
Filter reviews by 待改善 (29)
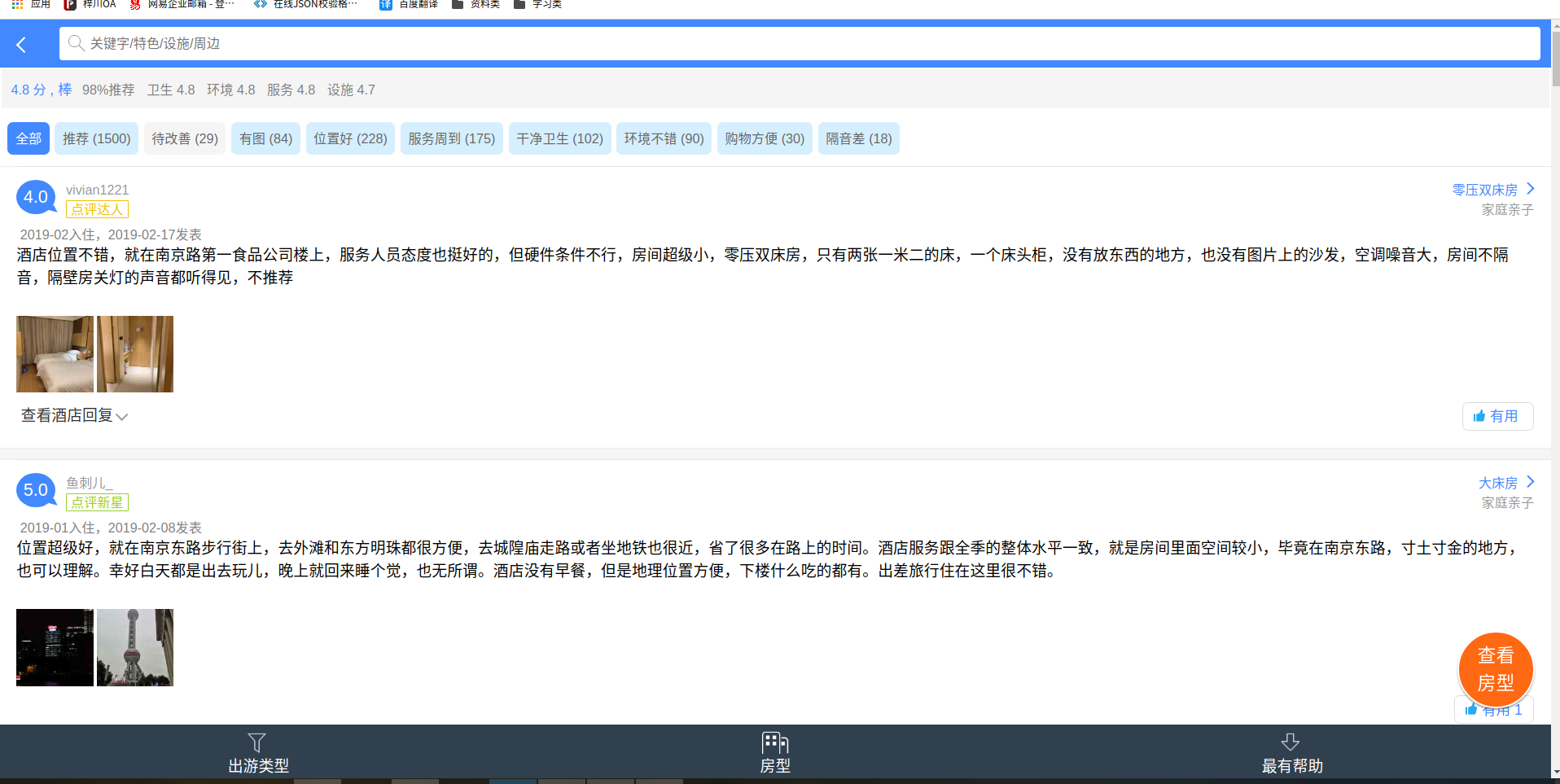coord(185,138)
